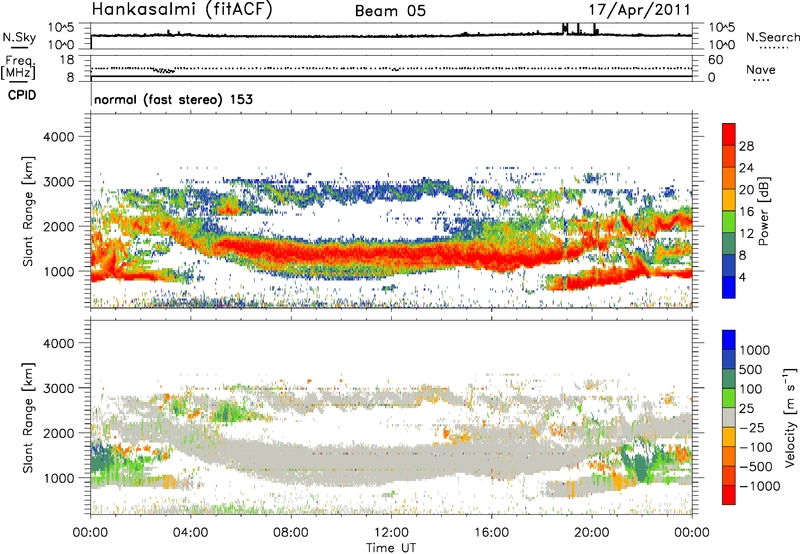The width and height of the screenshot is (800, 554).
Task: Click the noise spike near 19:00 UT
Action: pos(565,29)
